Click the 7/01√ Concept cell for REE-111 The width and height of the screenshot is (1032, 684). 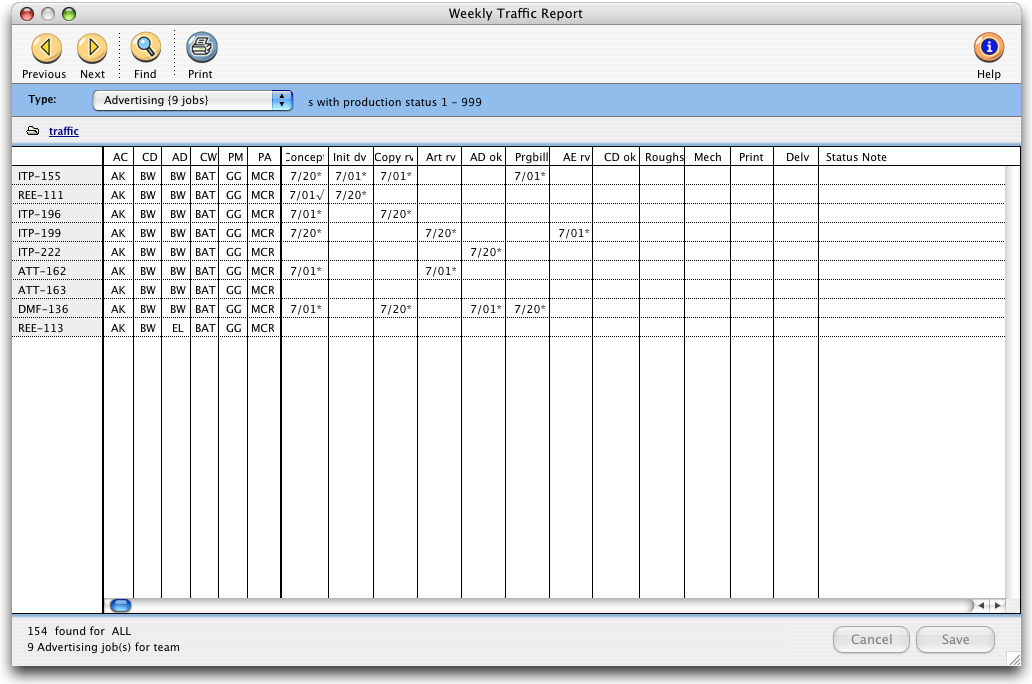tap(305, 195)
